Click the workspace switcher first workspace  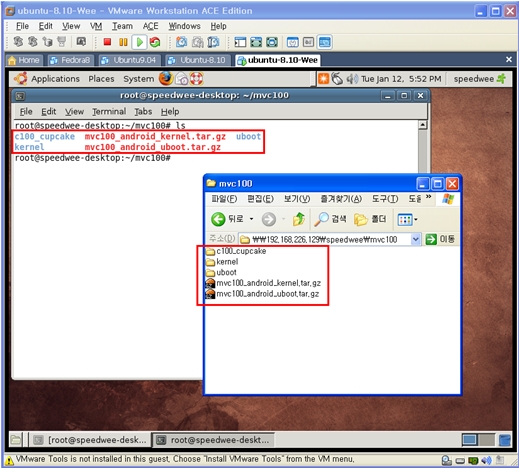point(470,440)
